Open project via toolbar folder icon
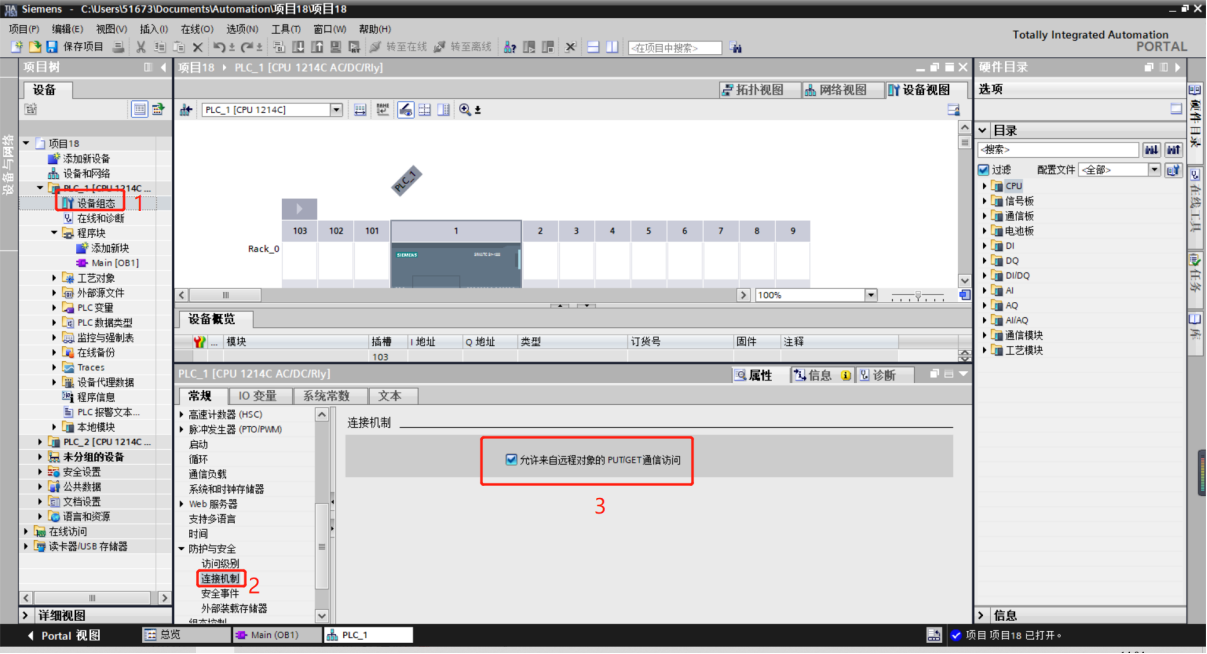This screenshot has width=1207, height=654. tap(35, 47)
